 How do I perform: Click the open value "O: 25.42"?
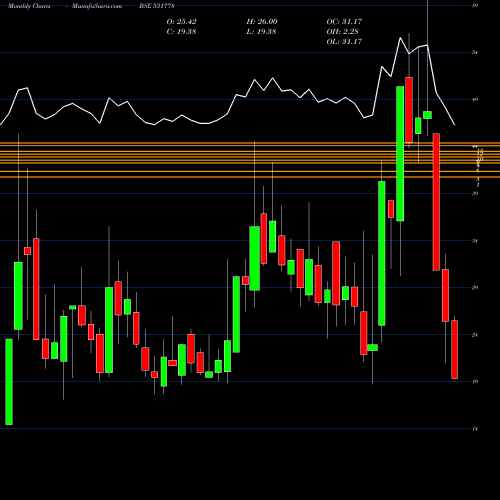[182, 22]
